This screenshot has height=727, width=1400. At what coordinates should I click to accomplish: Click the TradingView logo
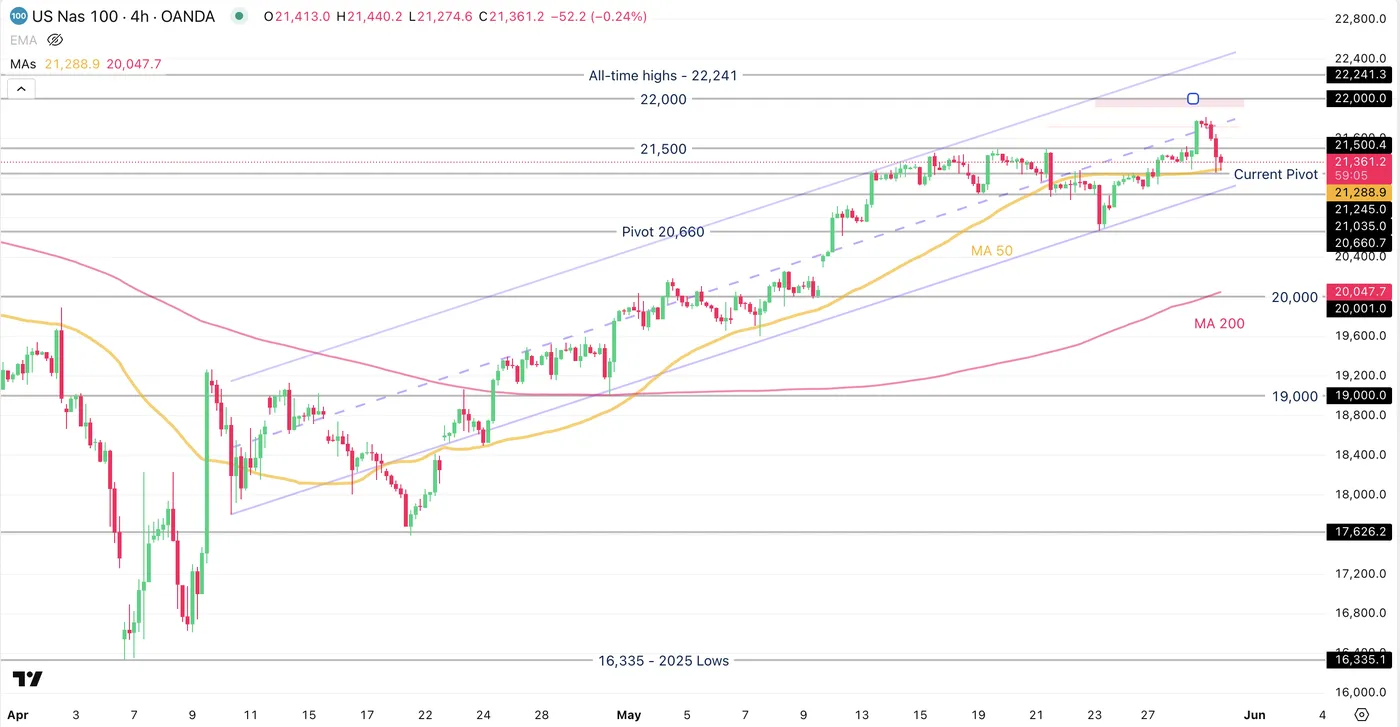(28, 679)
